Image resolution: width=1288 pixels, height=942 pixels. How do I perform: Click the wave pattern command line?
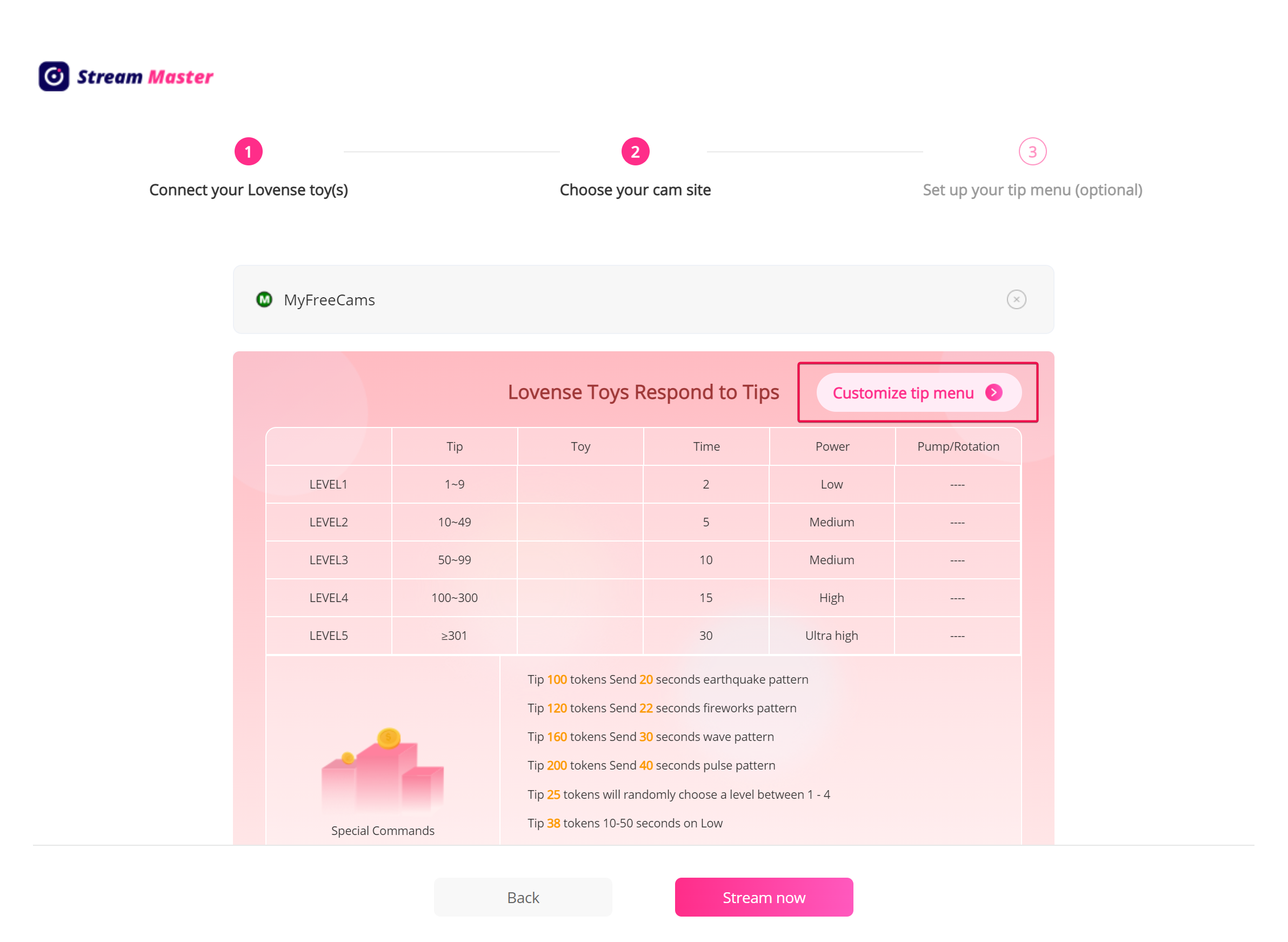(x=651, y=737)
